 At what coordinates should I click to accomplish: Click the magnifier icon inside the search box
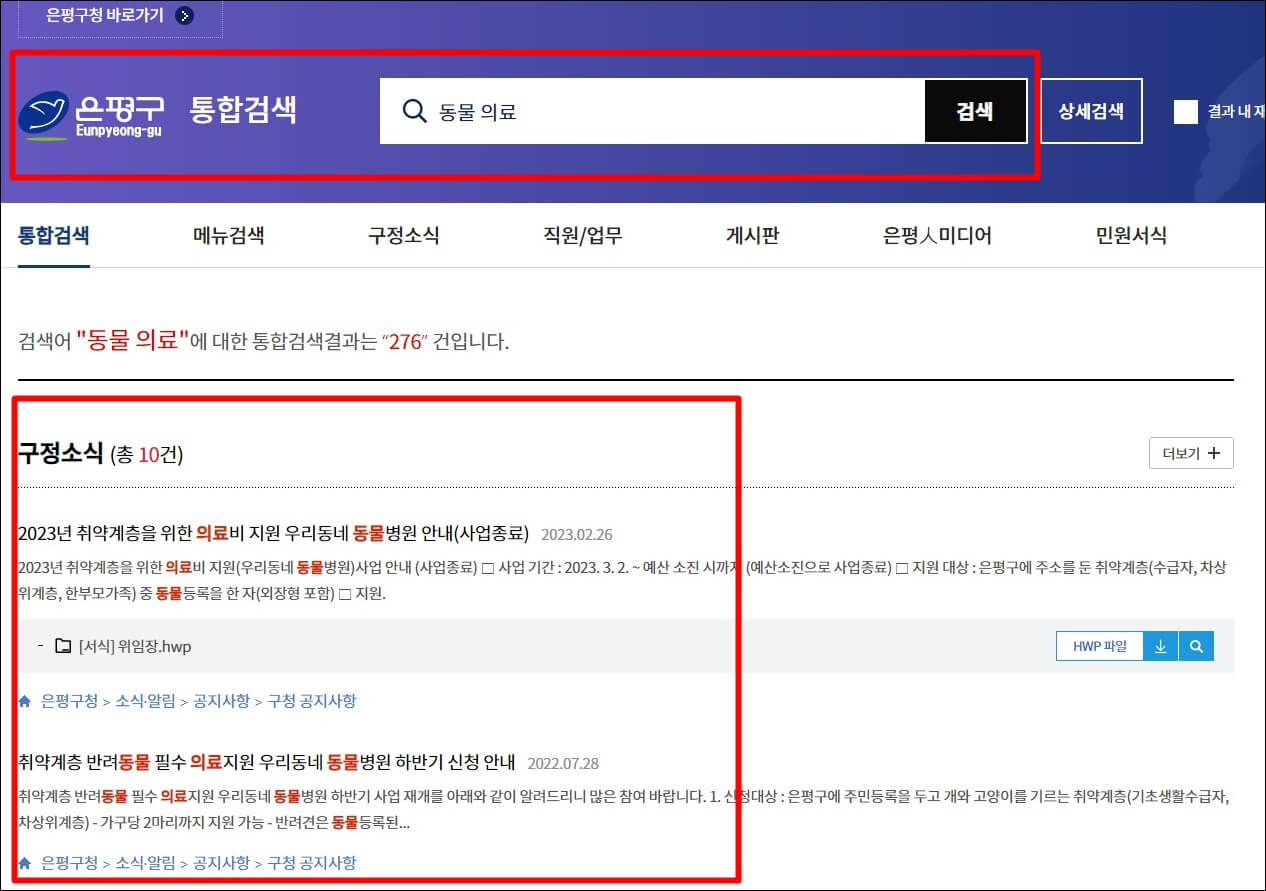pos(414,111)
